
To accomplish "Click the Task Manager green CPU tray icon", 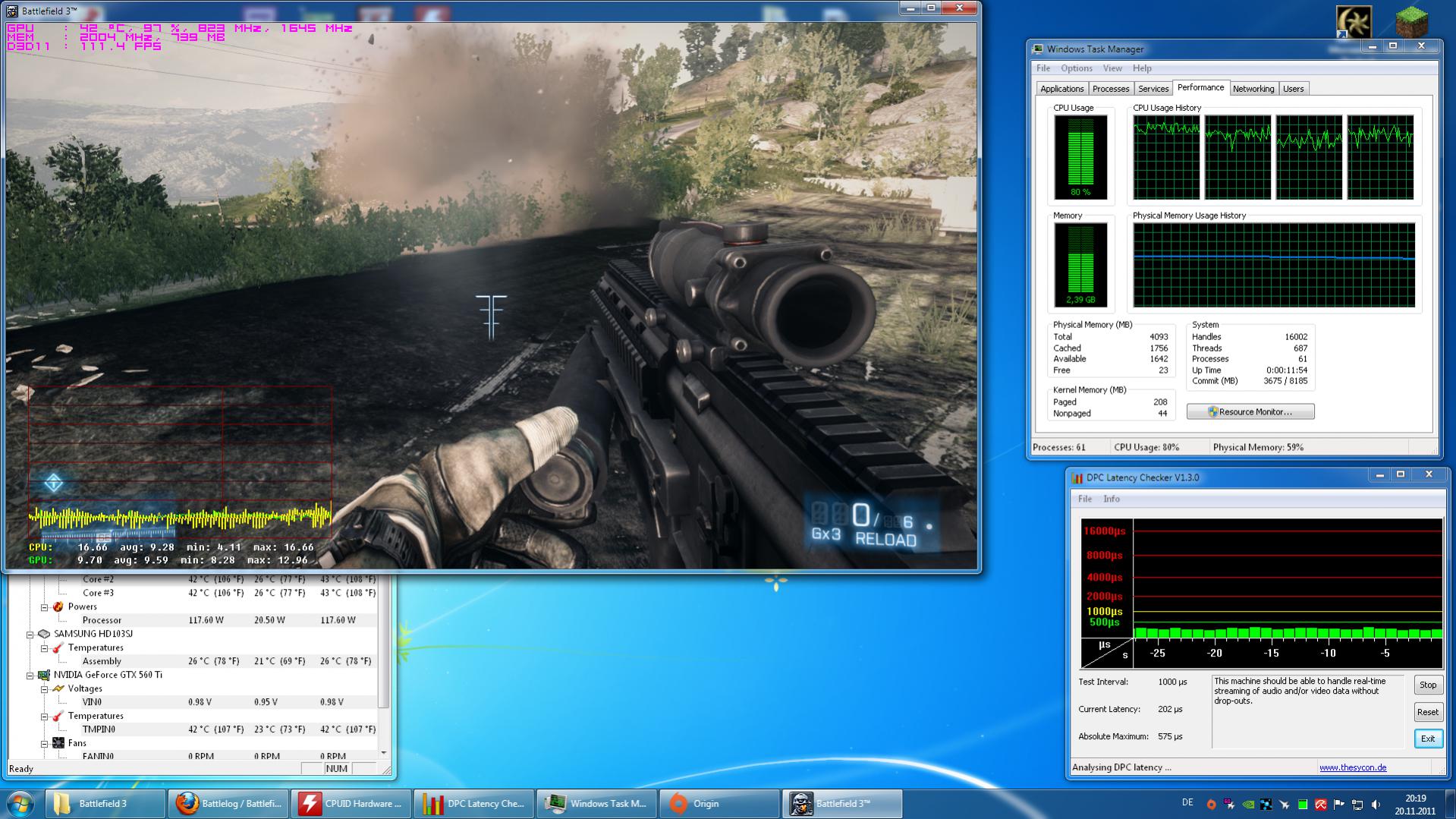I will (x=1303, y=805).
